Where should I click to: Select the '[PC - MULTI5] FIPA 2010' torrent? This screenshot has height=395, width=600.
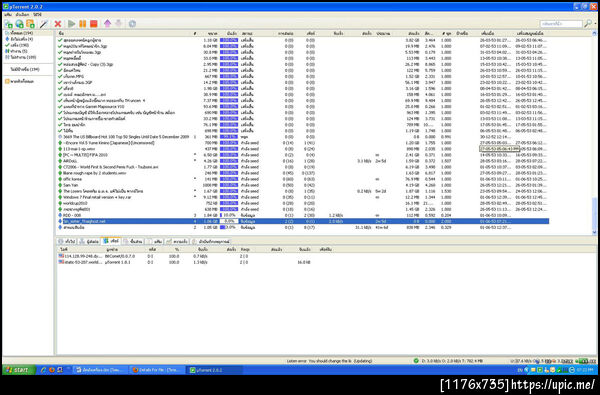[302, 155]
